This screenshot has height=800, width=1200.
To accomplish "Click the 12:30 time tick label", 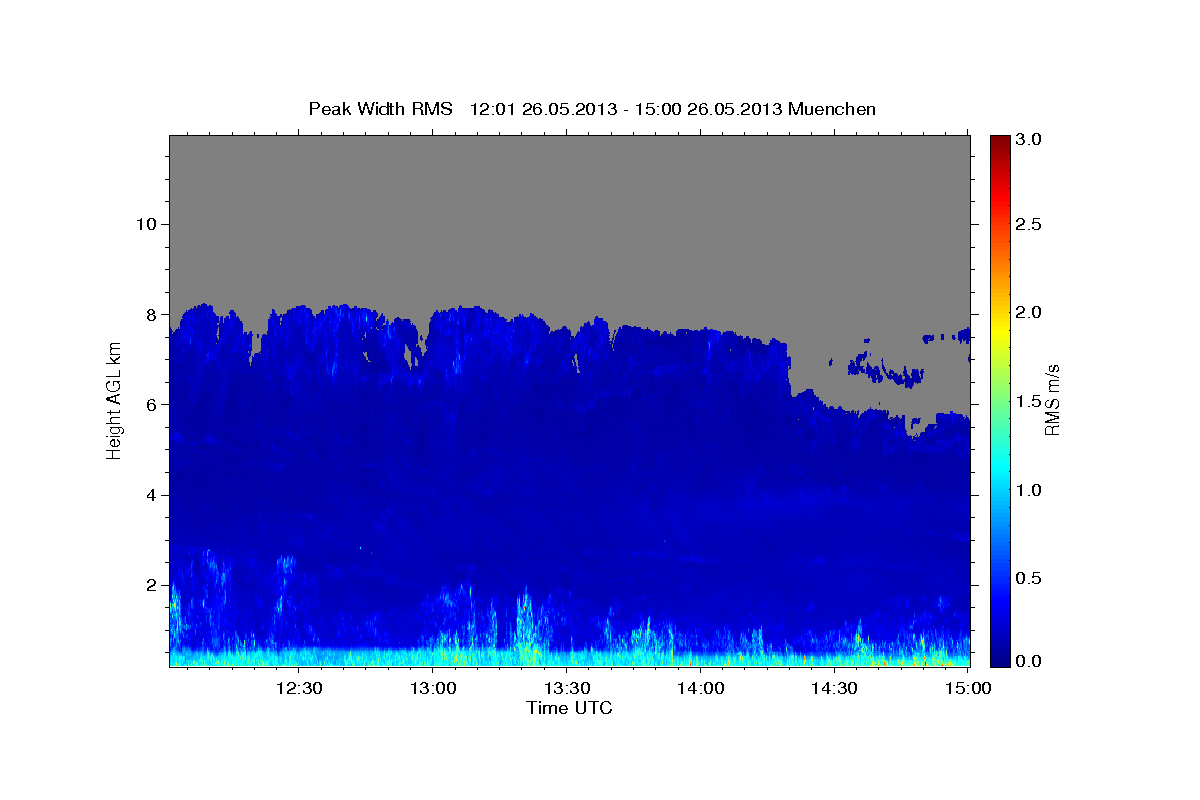I will click(299, 688).
